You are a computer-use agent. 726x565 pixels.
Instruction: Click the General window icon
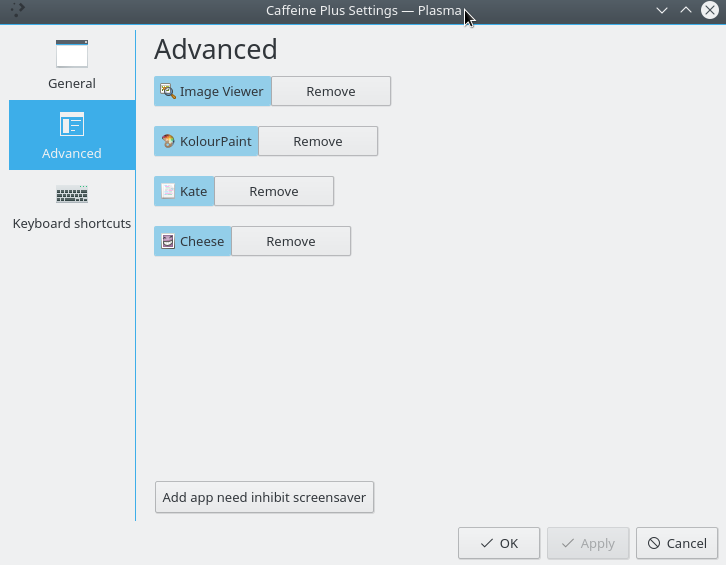pos(72,54)
